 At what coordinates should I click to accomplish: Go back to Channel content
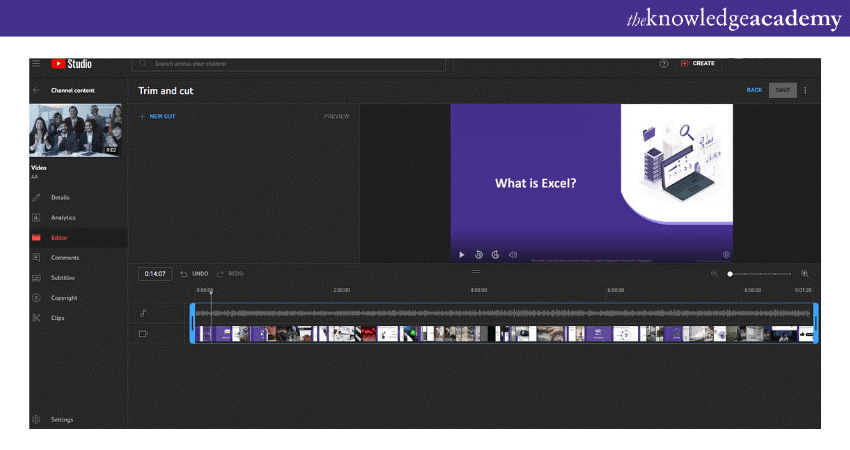coord(37,90)
